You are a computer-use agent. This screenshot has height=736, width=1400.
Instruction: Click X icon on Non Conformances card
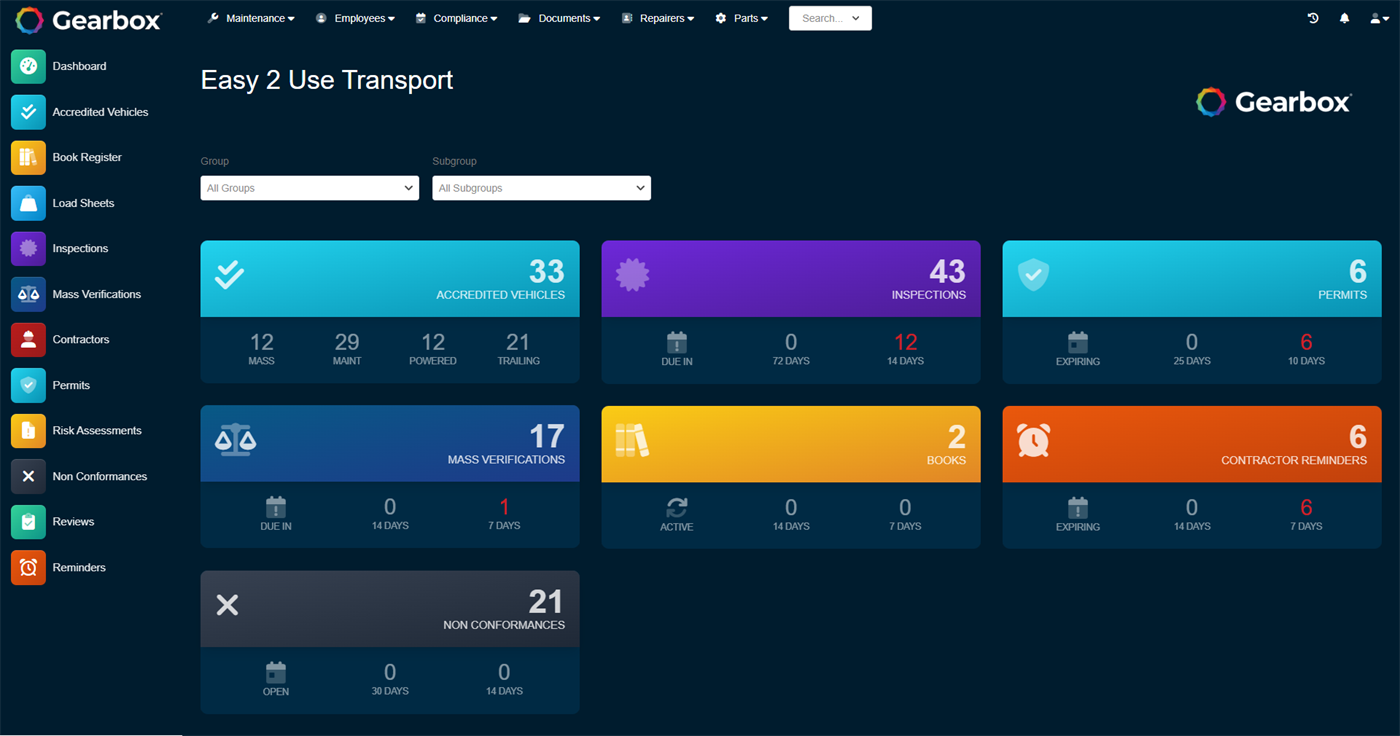[228, 605]
